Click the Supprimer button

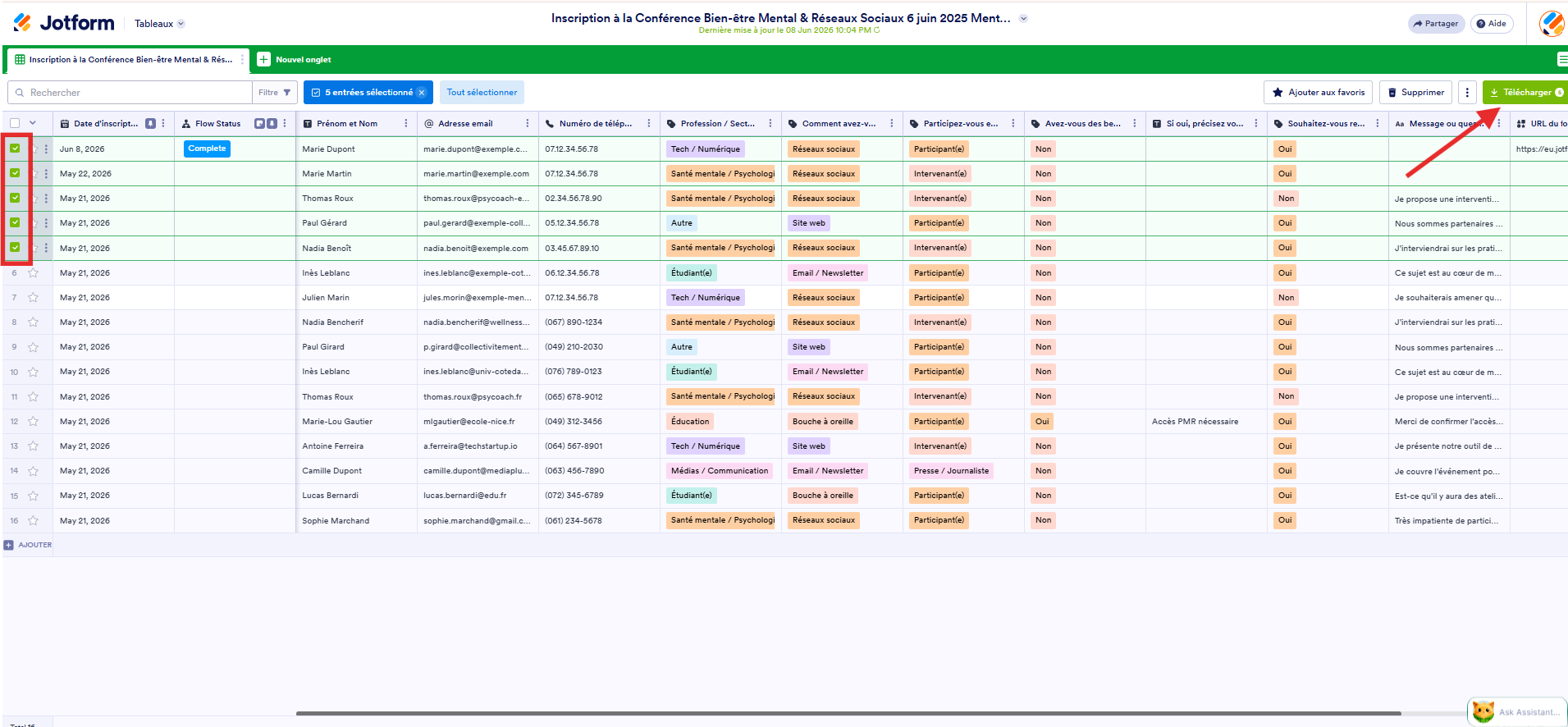[x=1415, y=93]
